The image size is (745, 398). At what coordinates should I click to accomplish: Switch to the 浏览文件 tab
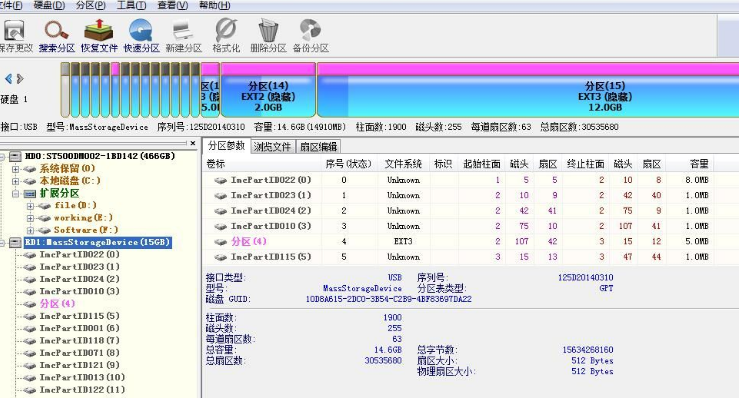[x=272, y=146]
